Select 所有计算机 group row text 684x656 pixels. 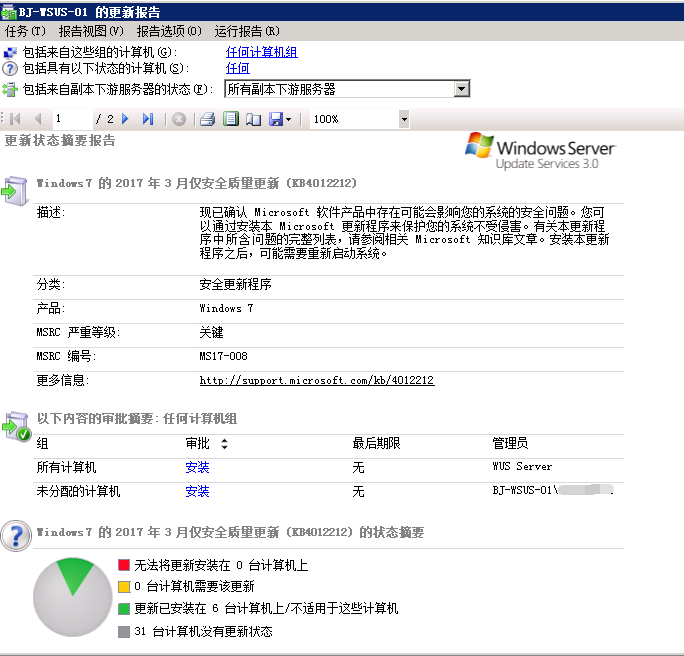point(66,468)
